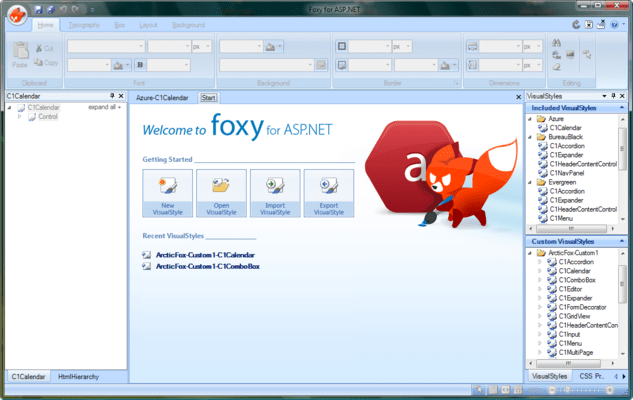Click expand all in C1Calendar panel
Screen dimensions: 633x400
[x=105, y=107]
